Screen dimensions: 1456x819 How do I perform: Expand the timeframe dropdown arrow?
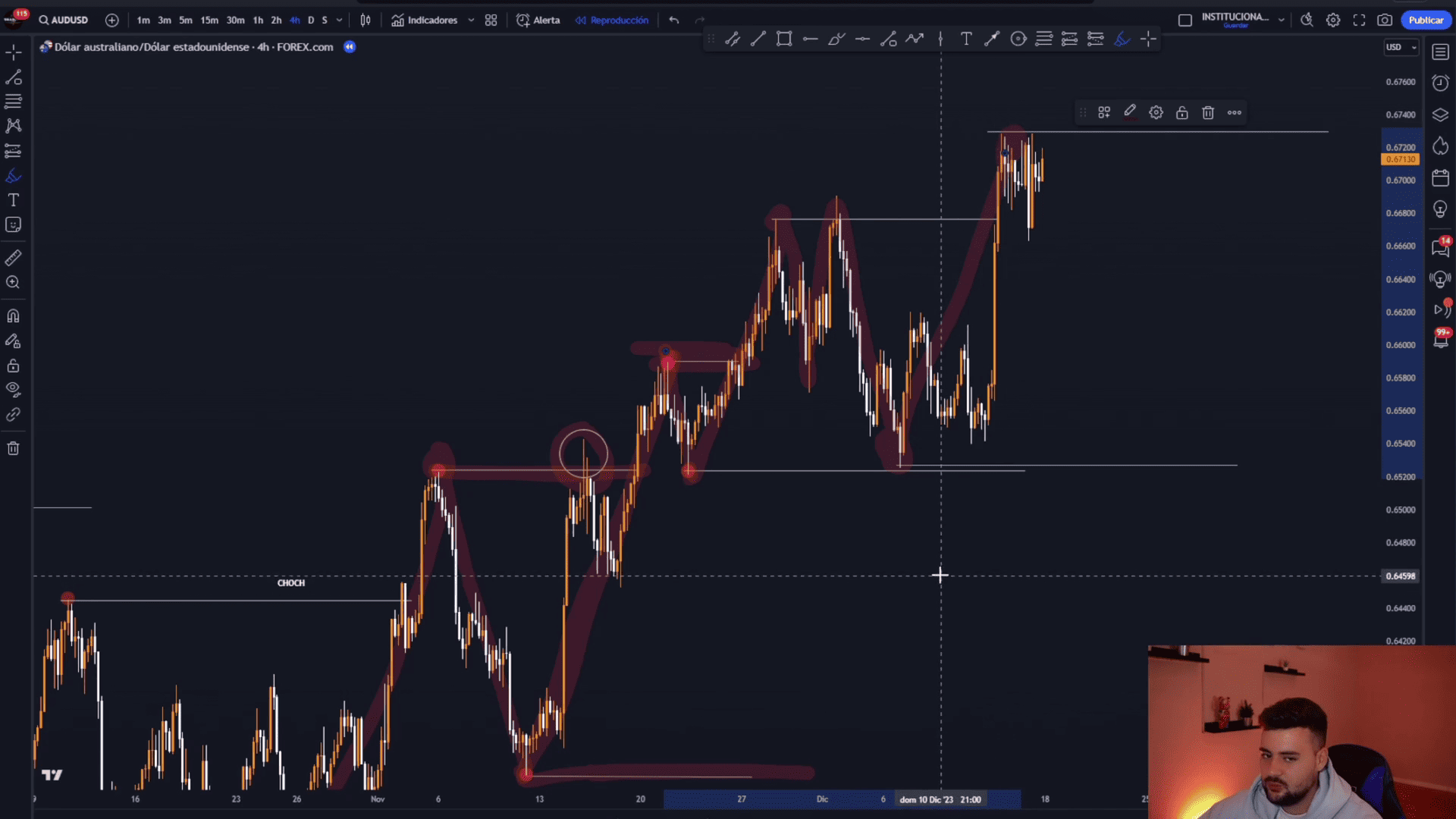click(x=339, y=20)
